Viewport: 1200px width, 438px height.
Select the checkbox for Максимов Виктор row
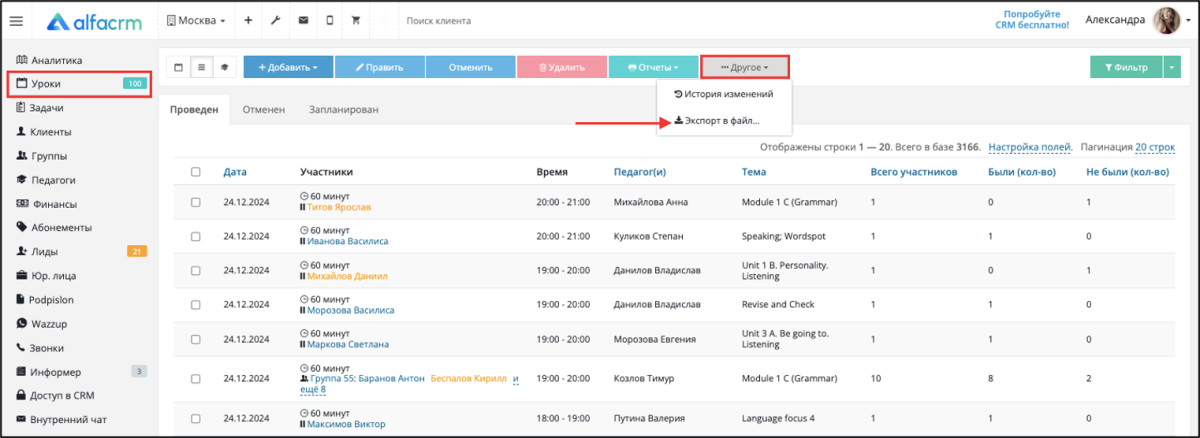point(196,419)
